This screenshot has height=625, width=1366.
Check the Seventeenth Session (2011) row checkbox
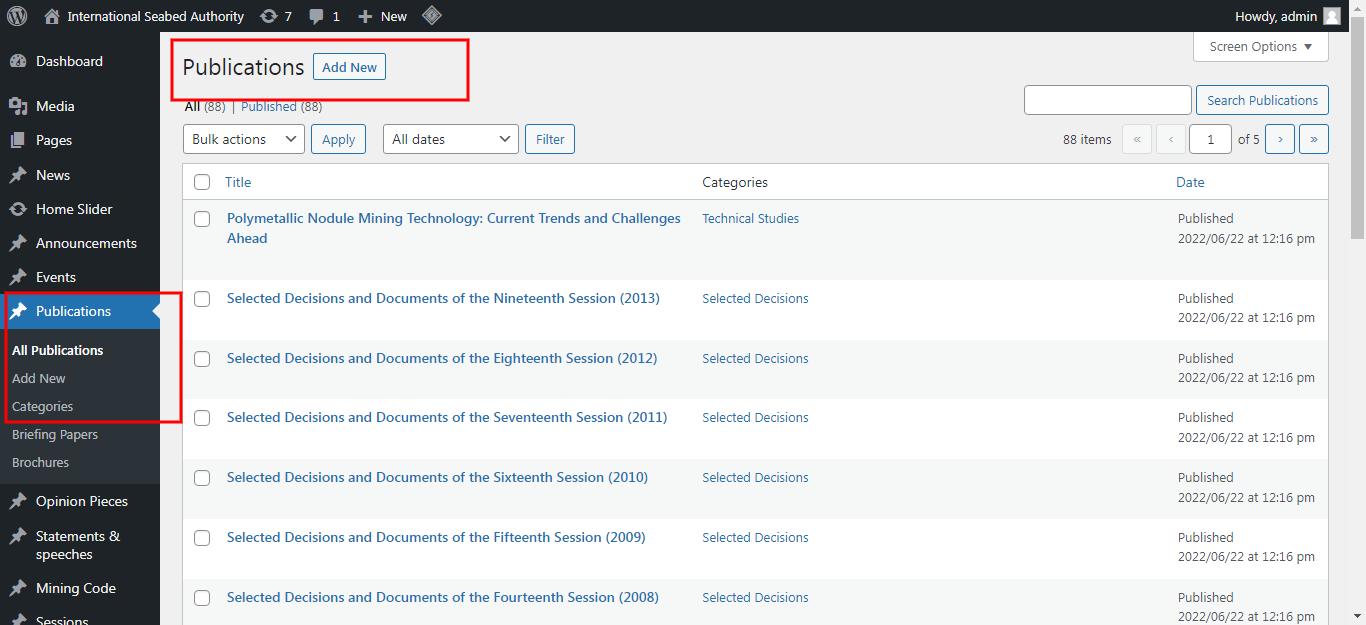tap(202, 418)
